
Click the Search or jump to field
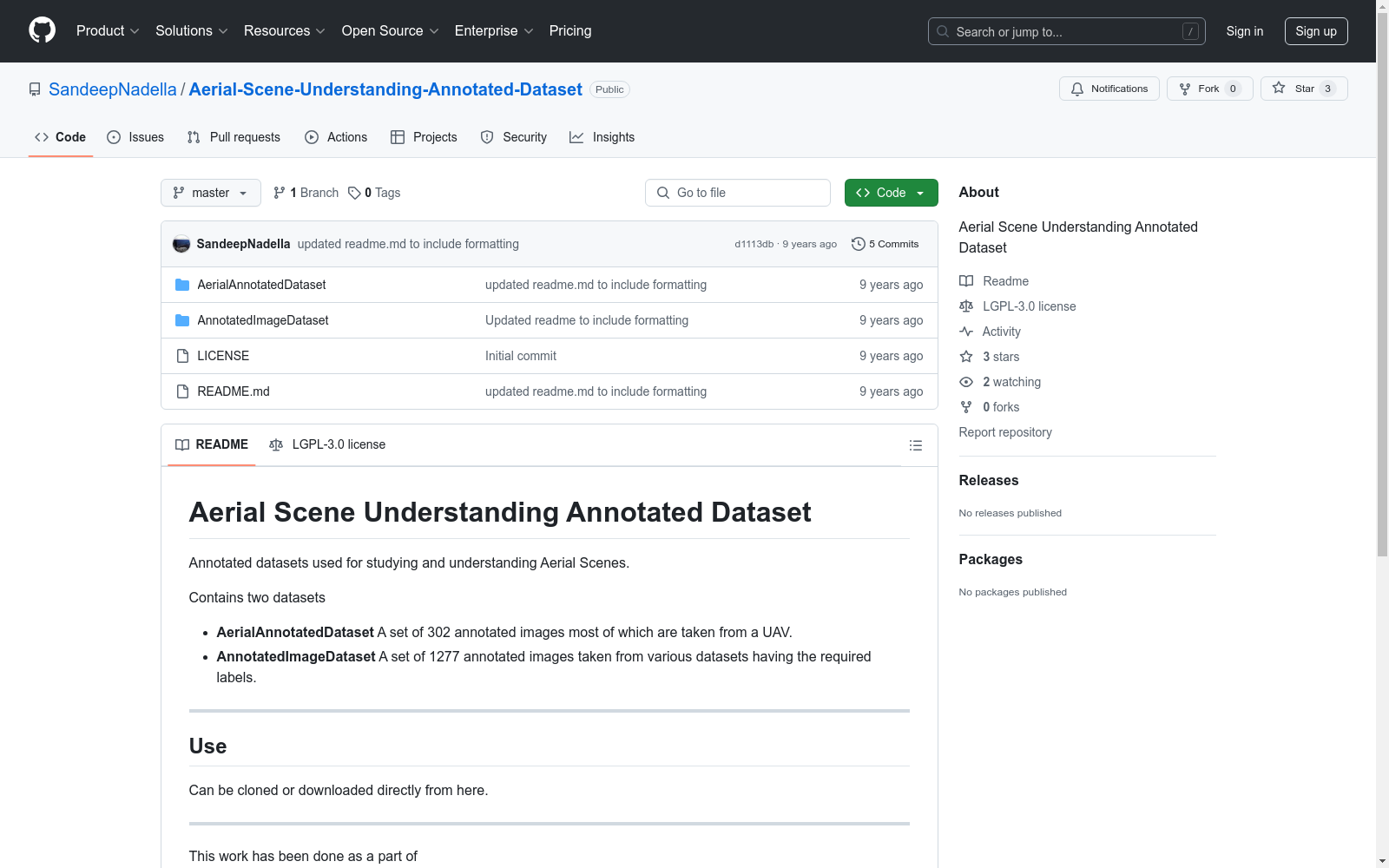[1067, 31]
